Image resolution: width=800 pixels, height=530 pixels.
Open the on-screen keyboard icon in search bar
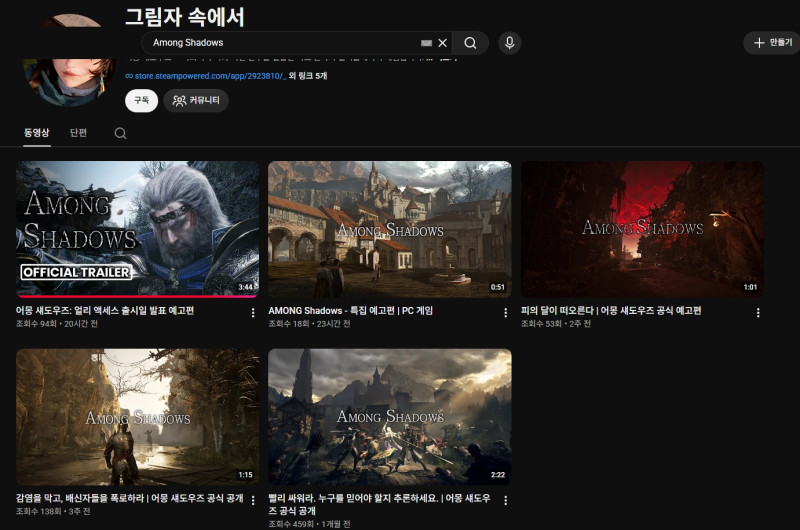point(427,43)
